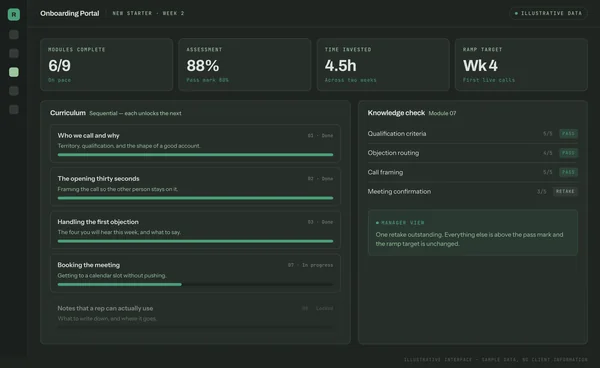
Task: Click the NEW STARTER · WEEK 2 label
Action: [148, 13]
